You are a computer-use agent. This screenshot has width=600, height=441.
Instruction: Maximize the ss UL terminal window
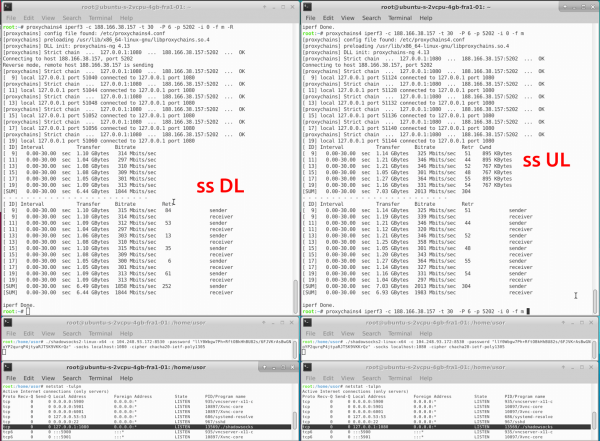pyautogui.click(x=582, y=6)
